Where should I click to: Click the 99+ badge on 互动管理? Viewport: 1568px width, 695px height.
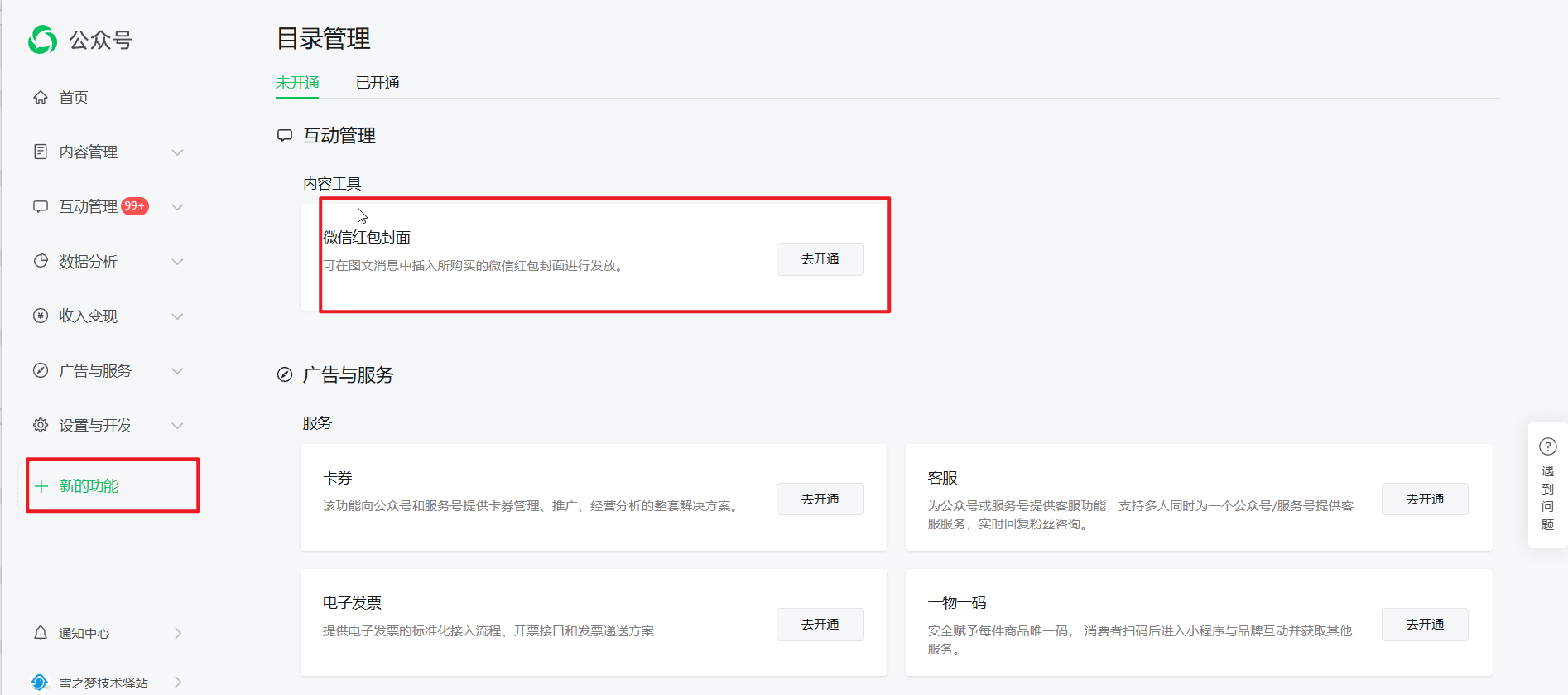coord(135,206)
